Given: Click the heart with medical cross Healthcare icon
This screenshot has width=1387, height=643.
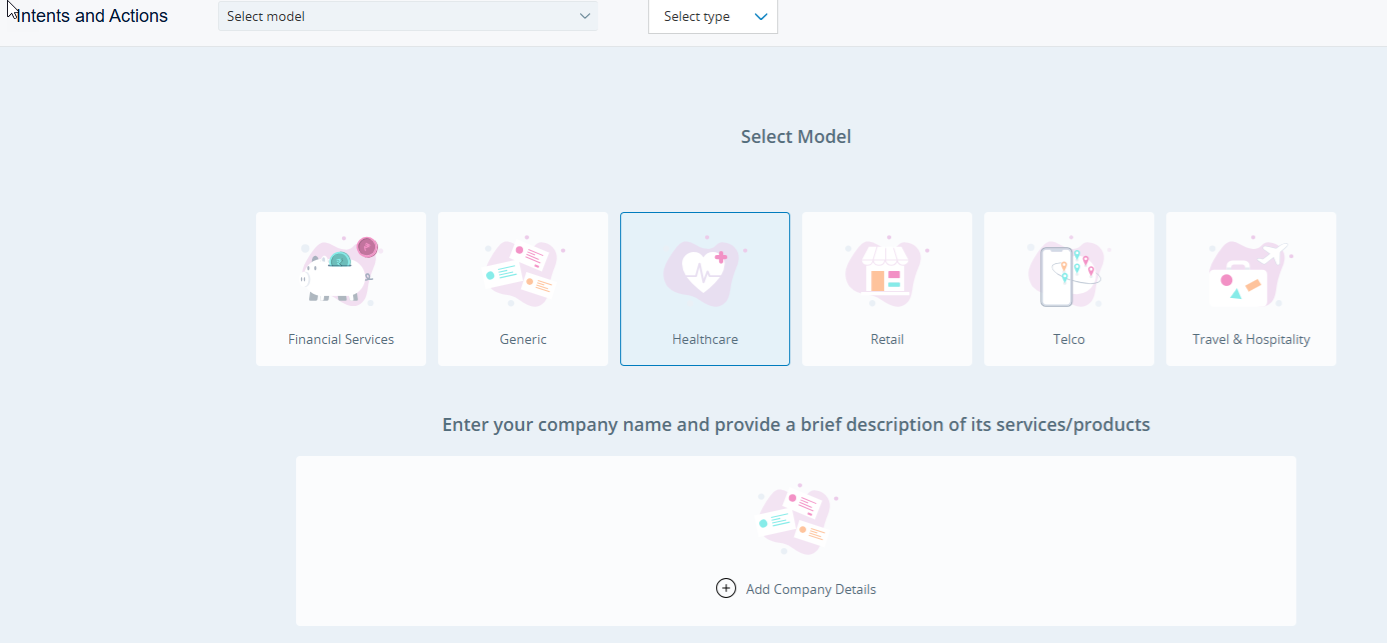Looking at the screenshot, I should (x=705, y=268).
